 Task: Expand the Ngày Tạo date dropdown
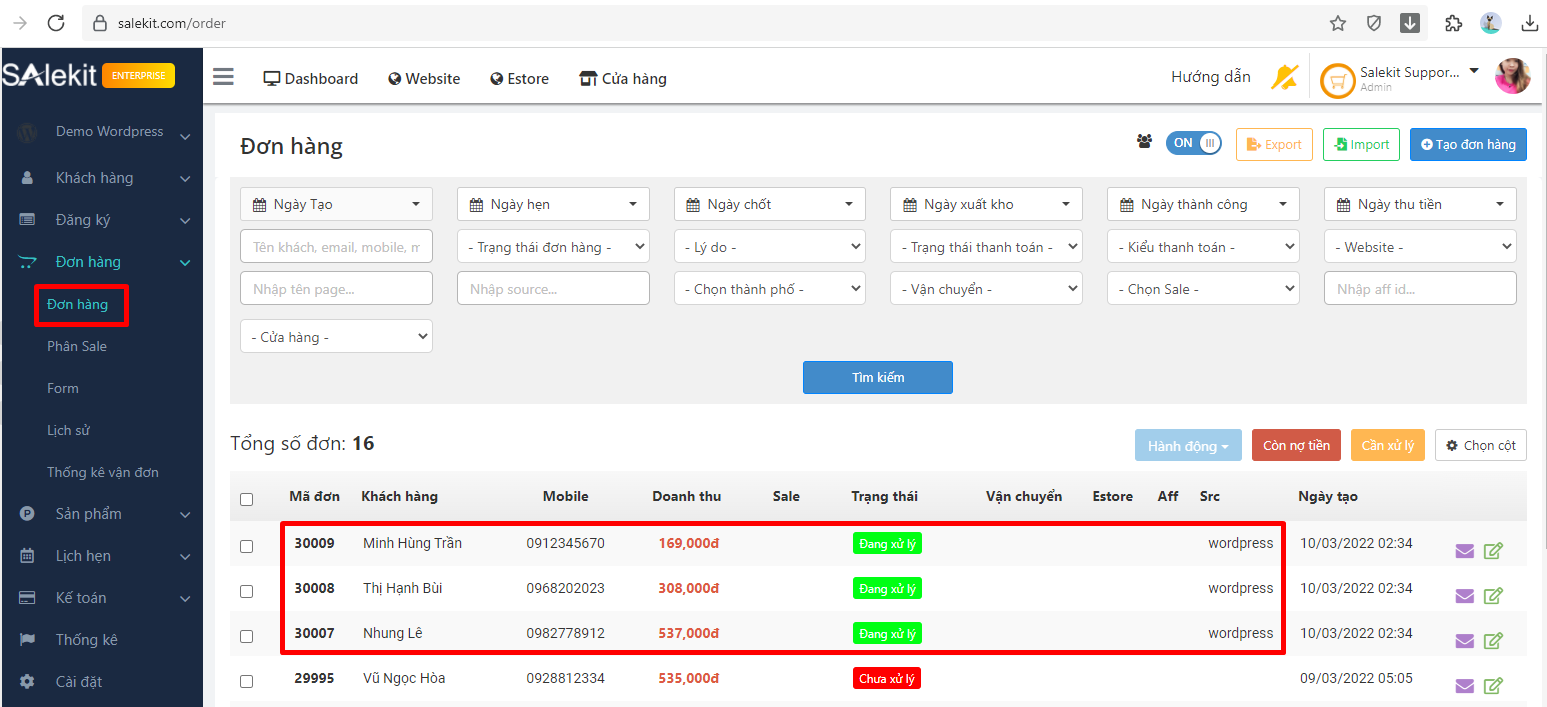336,204
